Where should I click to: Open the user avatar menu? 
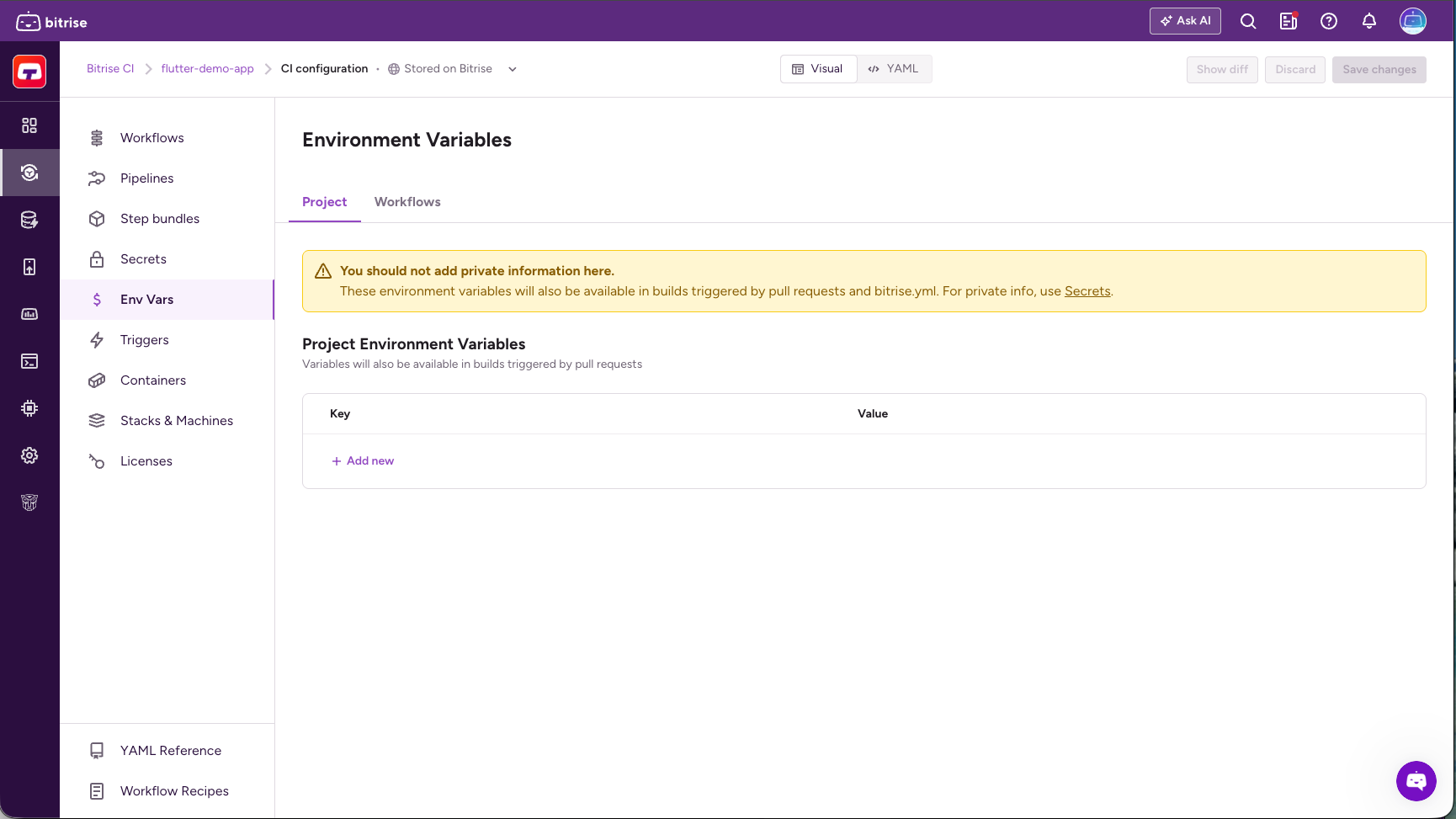(1413, 21)
